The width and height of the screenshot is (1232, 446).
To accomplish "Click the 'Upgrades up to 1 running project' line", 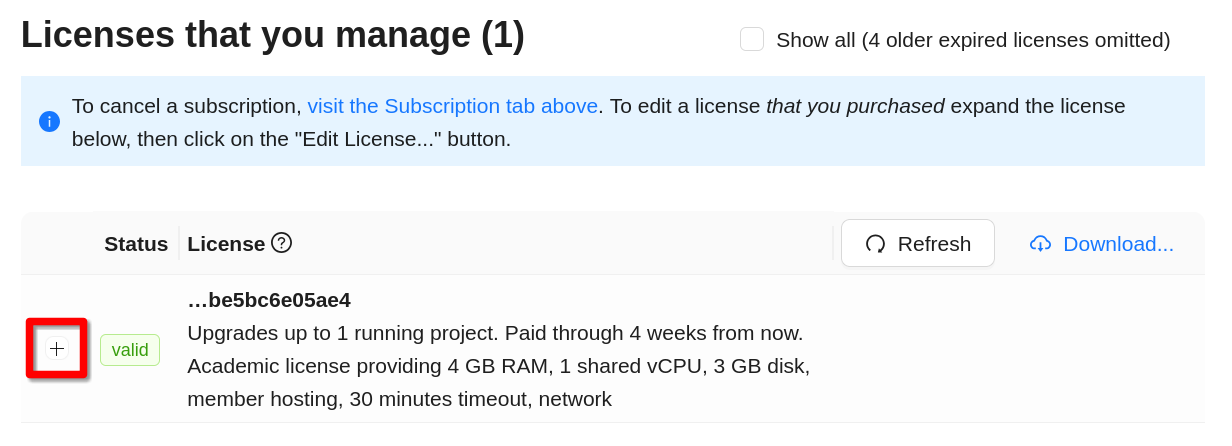I will click(x=495, y=333).
